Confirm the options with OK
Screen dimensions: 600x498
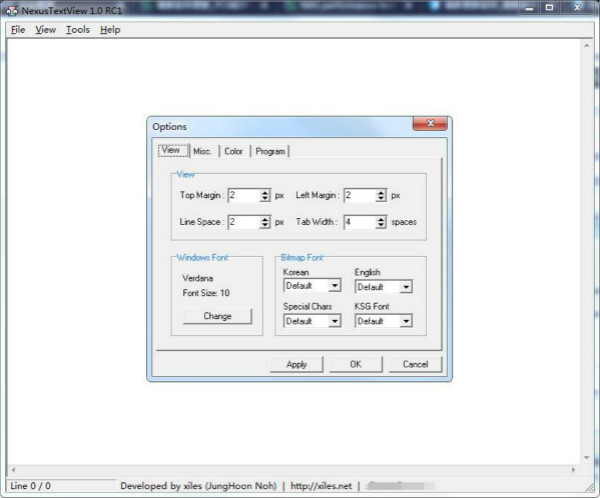point(355,364)
